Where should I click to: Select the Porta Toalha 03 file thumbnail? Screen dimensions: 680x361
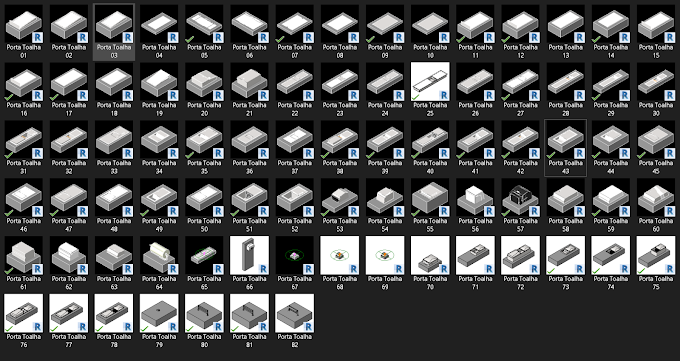pos(114,24)
